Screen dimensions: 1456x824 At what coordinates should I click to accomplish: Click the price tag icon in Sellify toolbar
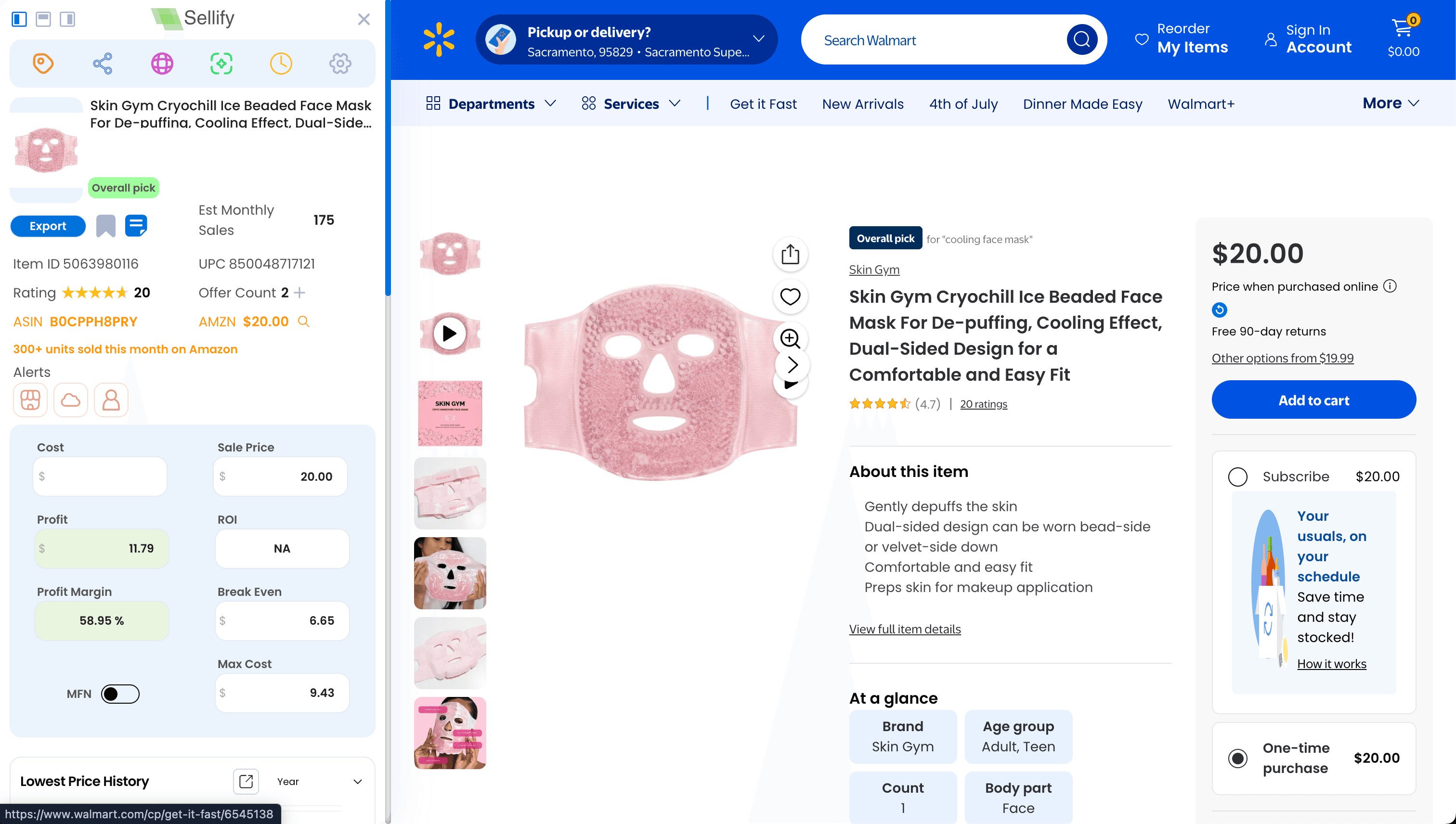(43, 64)
